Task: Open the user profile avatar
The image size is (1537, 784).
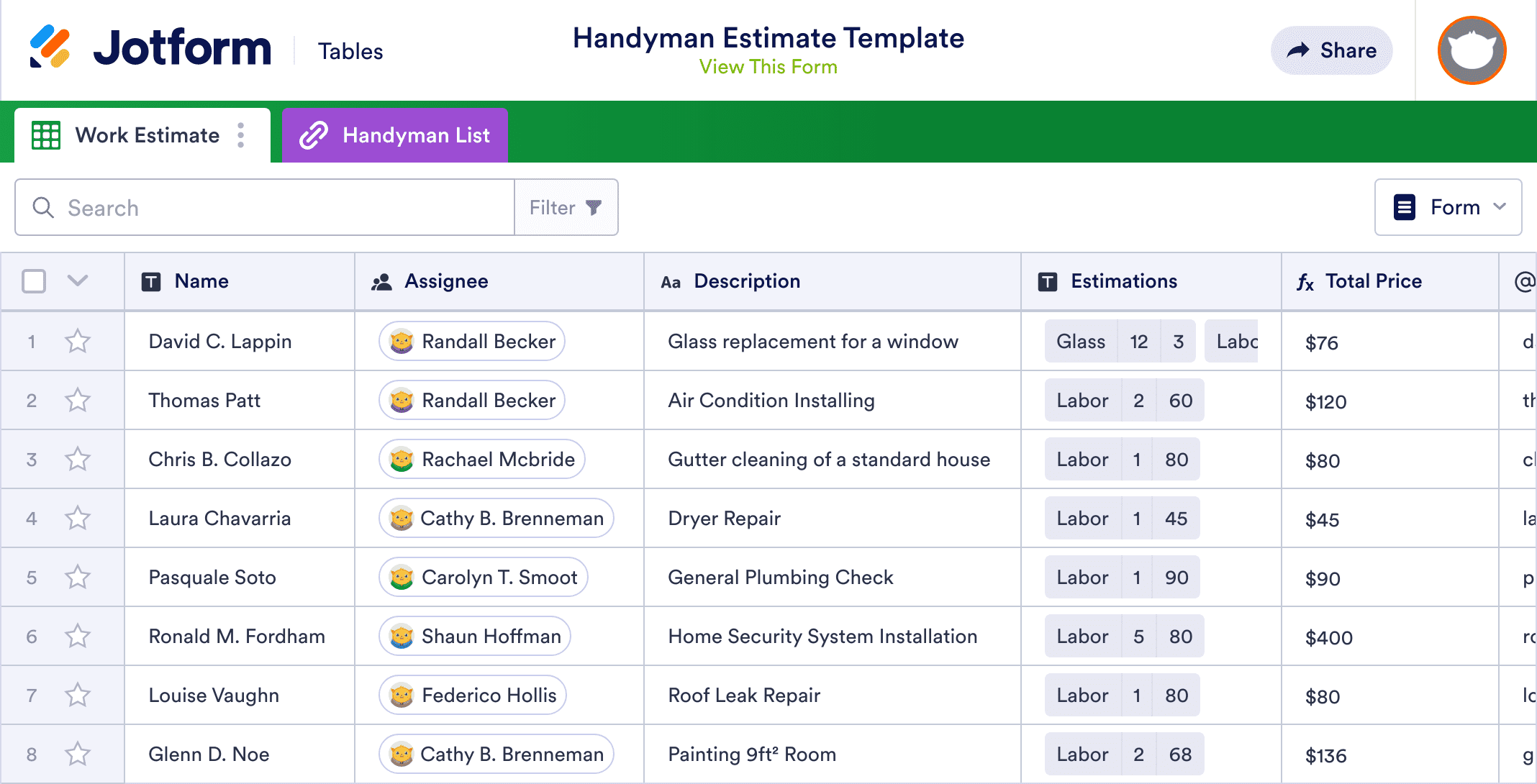Action: coord(1472,50)
